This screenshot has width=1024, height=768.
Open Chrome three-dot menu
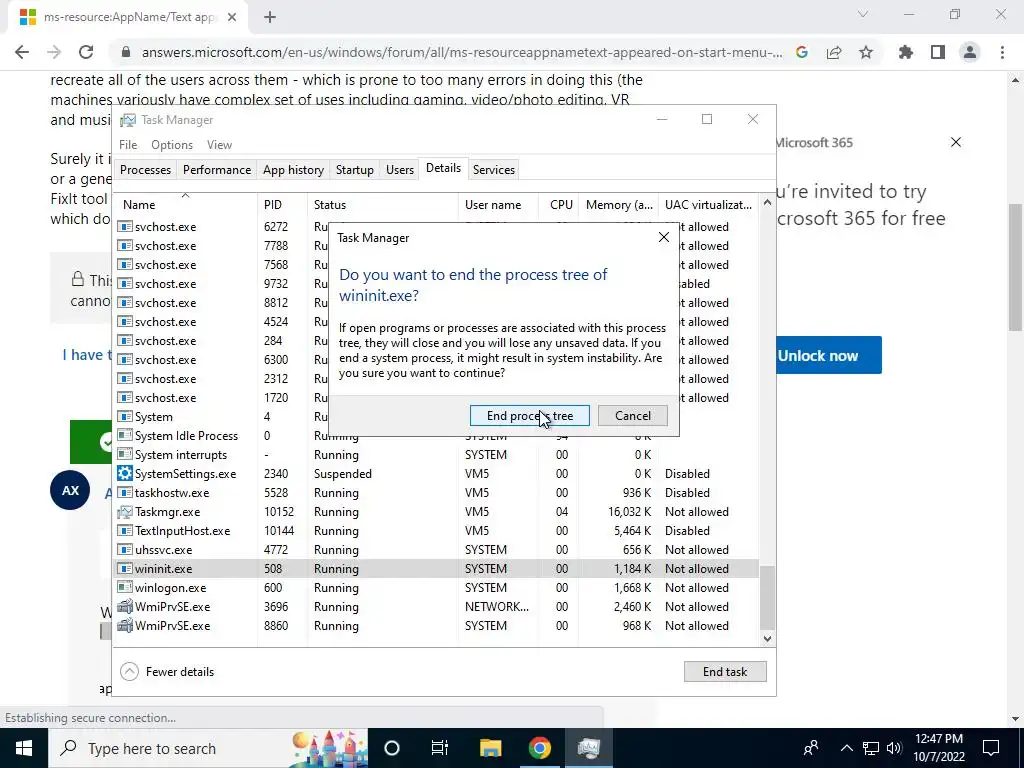[1002, 52]
